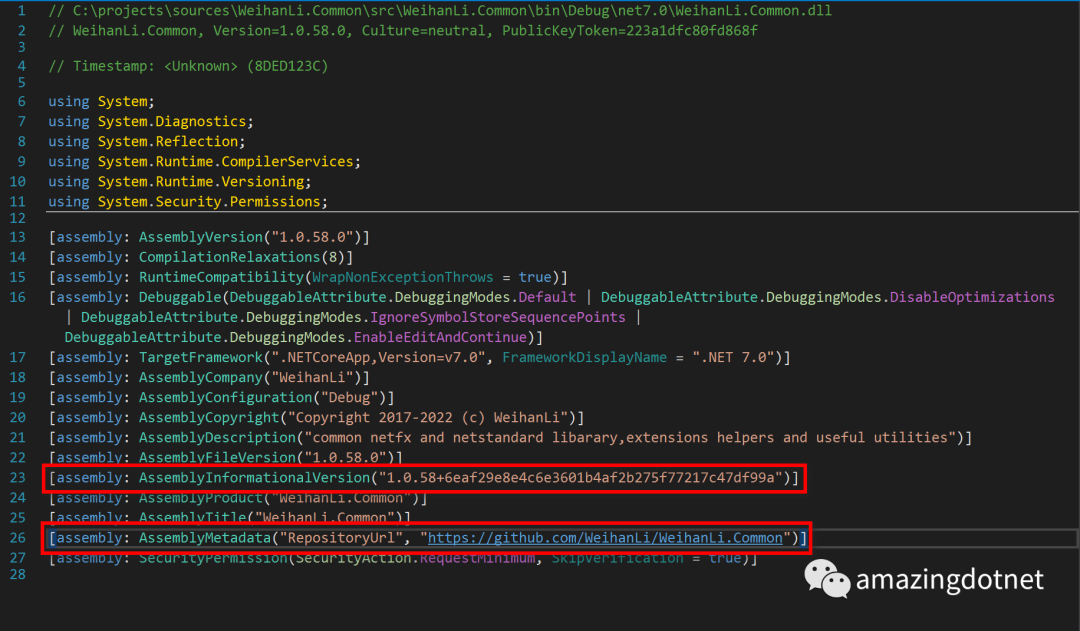Click the 'using System;' directive
1080x631 pixels.
tap(101, 101)
